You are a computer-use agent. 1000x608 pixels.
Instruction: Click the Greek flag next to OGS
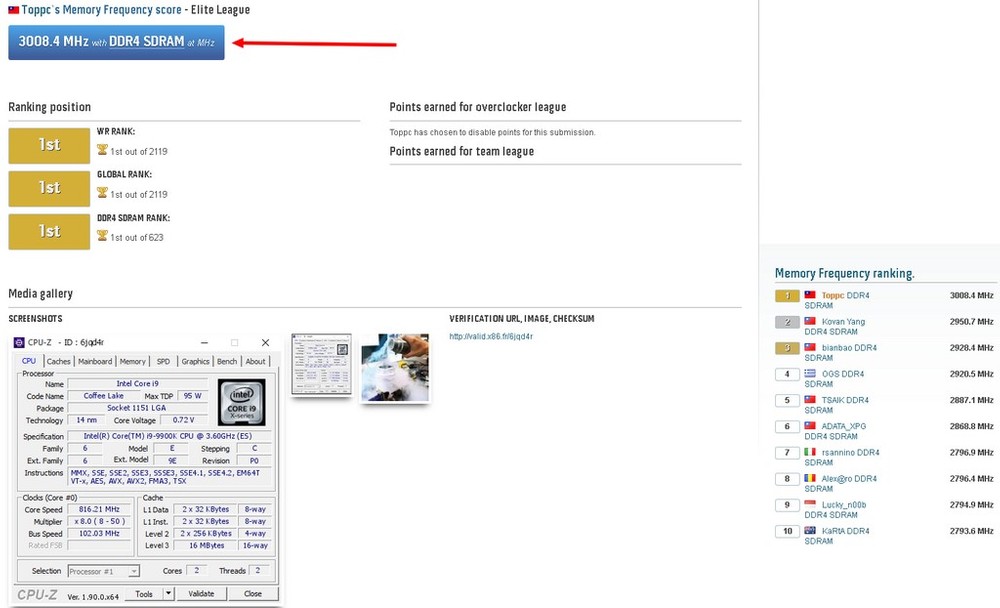coord(811,374)
